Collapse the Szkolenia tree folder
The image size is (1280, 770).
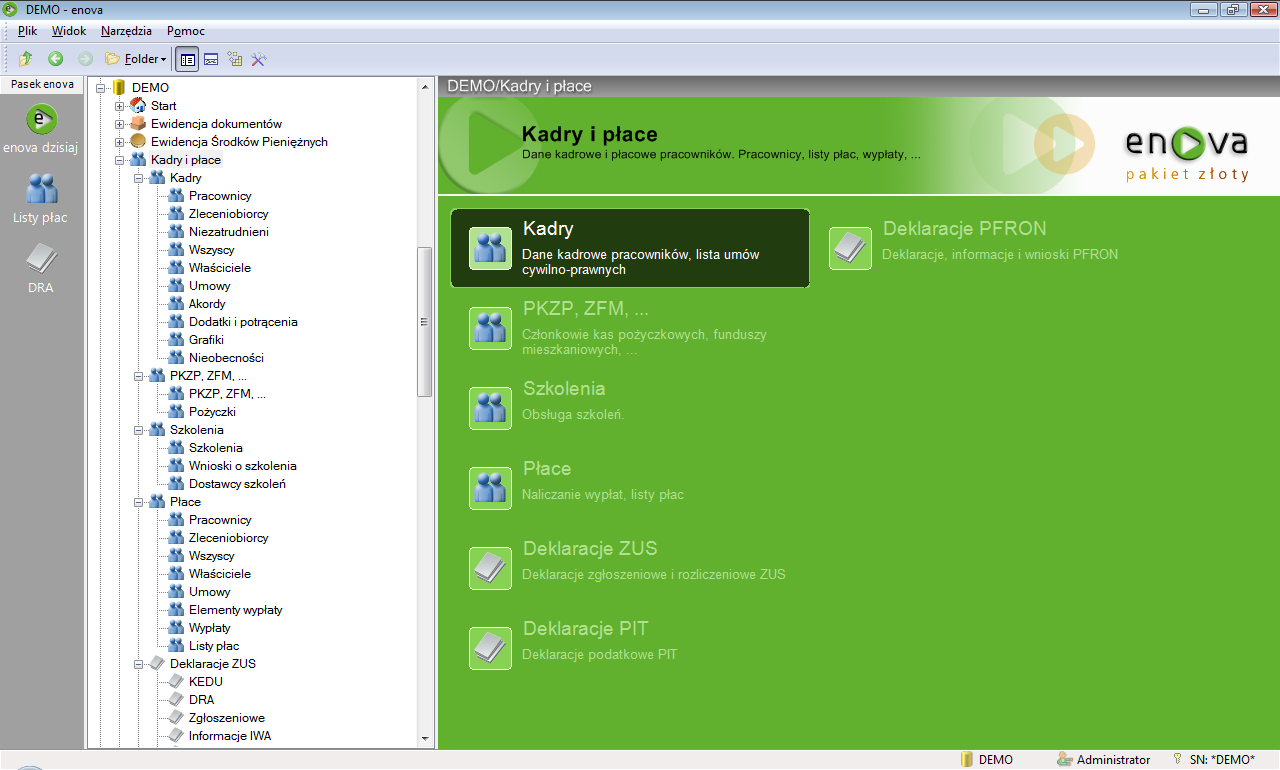[x=139, y=430]
